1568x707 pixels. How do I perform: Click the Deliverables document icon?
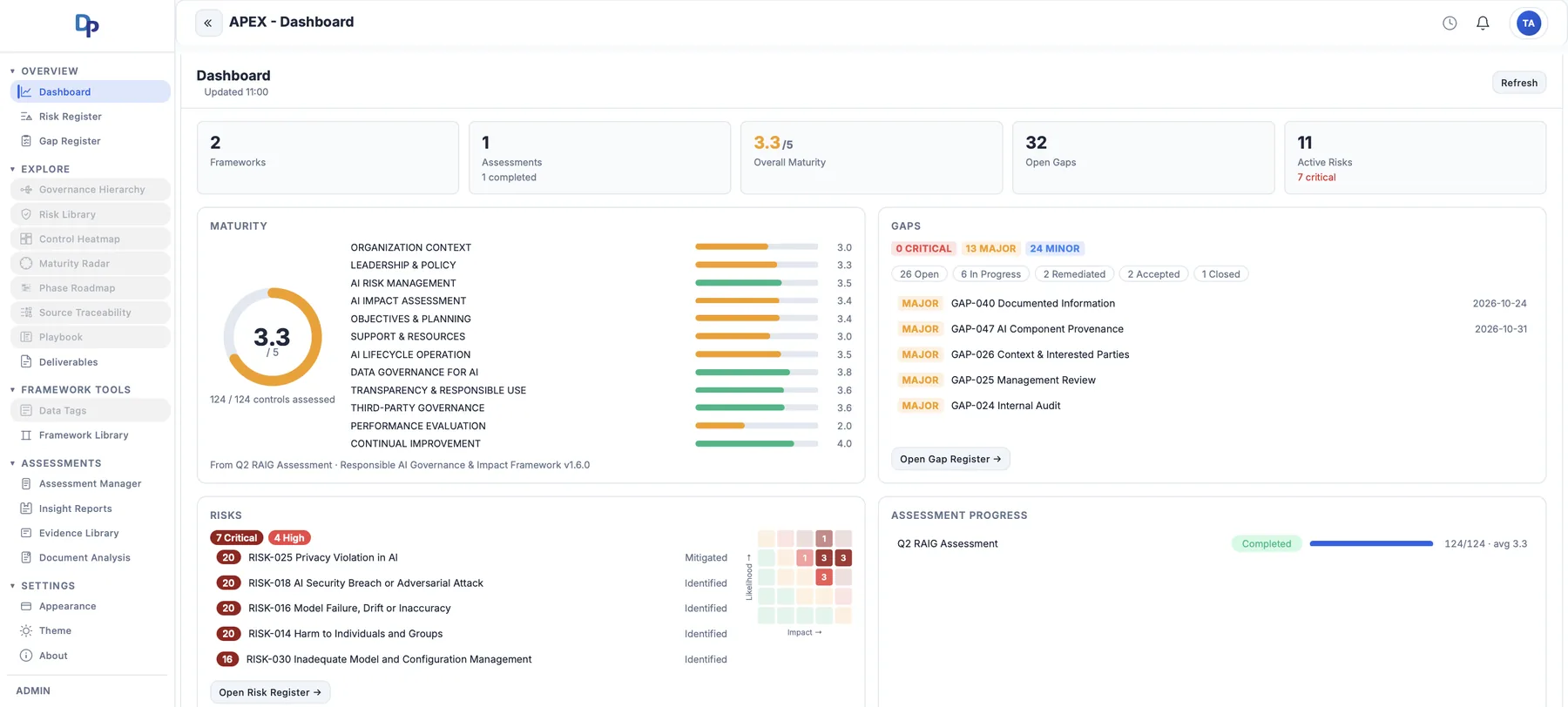coord(26,362)
